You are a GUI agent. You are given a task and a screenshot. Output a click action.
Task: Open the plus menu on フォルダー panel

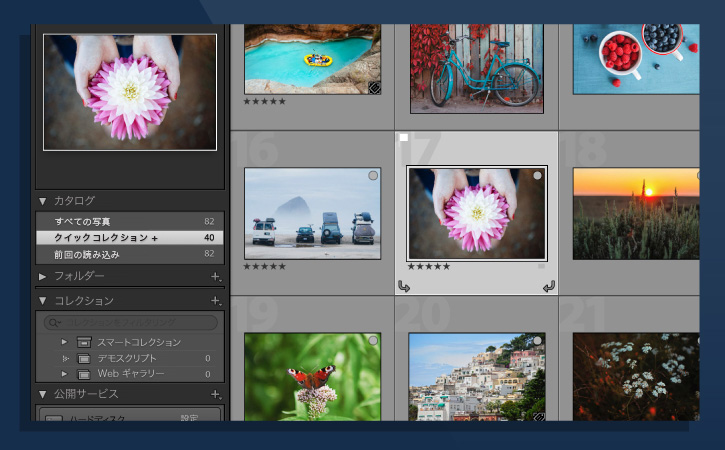[216, 277]
